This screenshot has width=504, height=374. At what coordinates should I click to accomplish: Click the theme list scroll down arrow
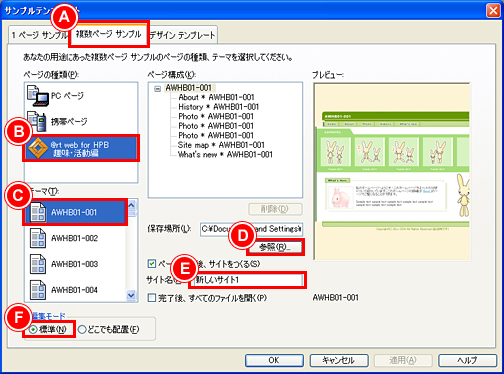(x=131, y=295)
